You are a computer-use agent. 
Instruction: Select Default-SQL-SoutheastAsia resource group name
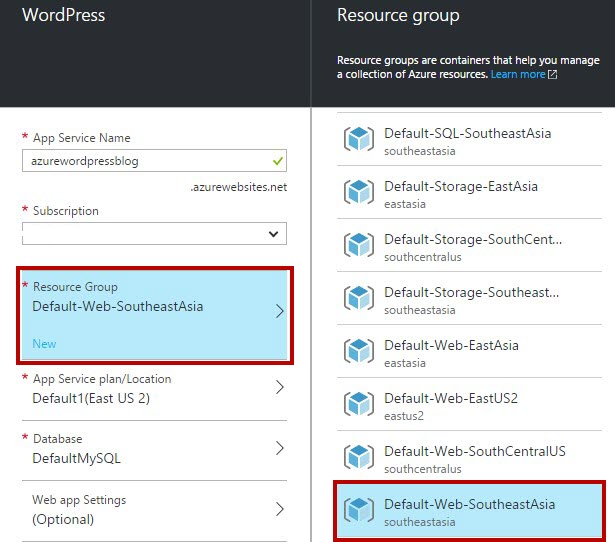point(468,133)
